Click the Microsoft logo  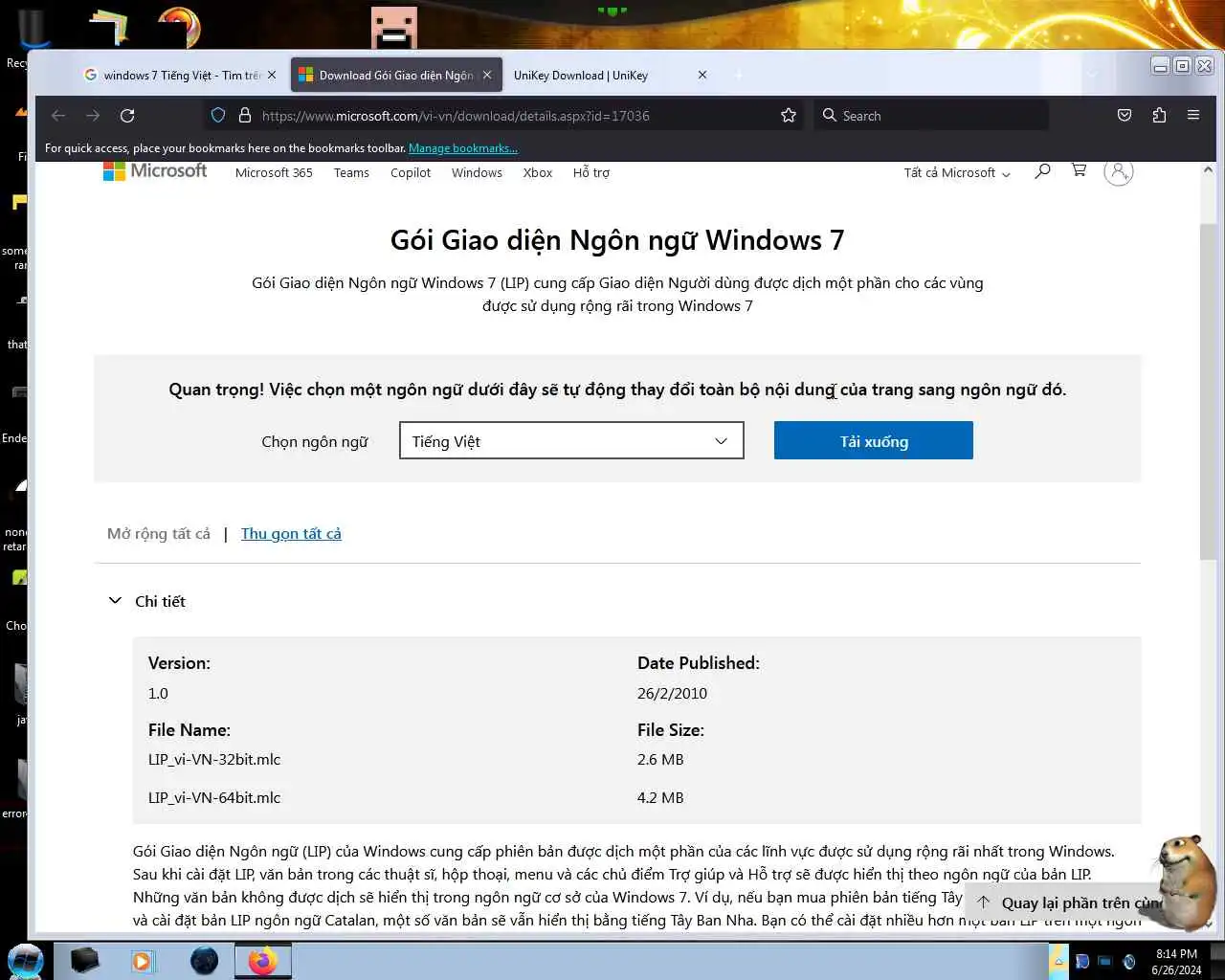coord(155,171)
